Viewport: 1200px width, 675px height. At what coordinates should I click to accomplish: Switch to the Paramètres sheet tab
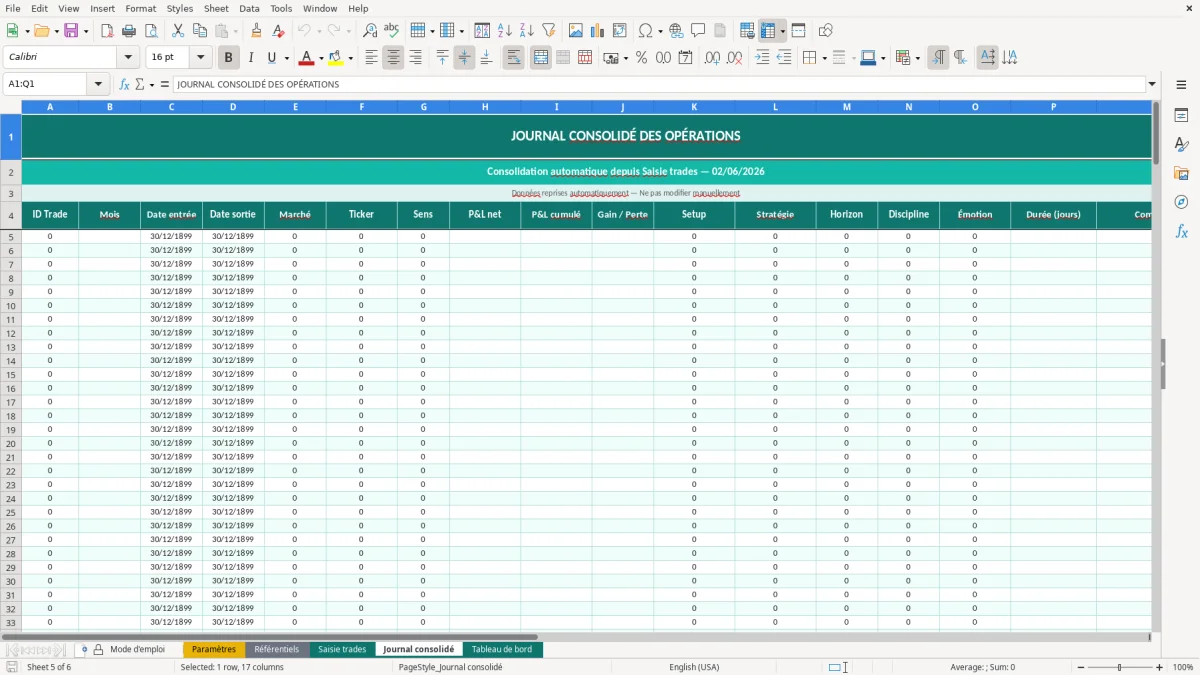tap(214, 649)
